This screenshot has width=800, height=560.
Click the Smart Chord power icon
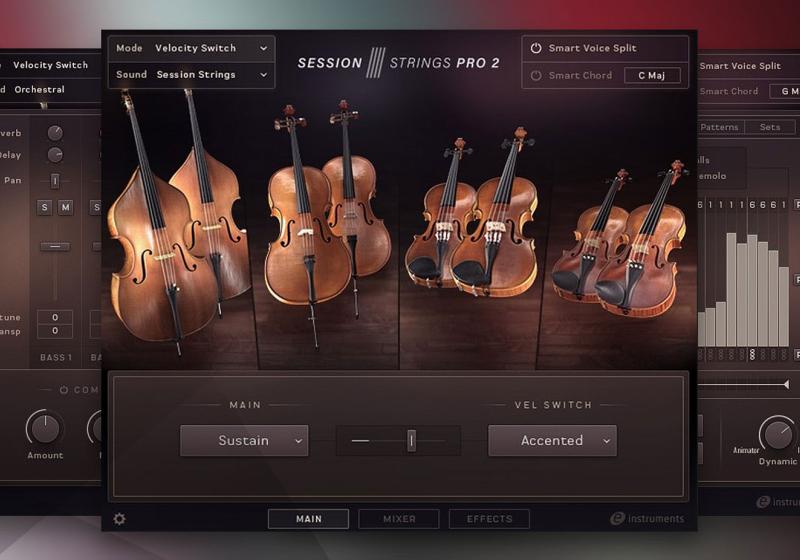click(x=536, y=75)
